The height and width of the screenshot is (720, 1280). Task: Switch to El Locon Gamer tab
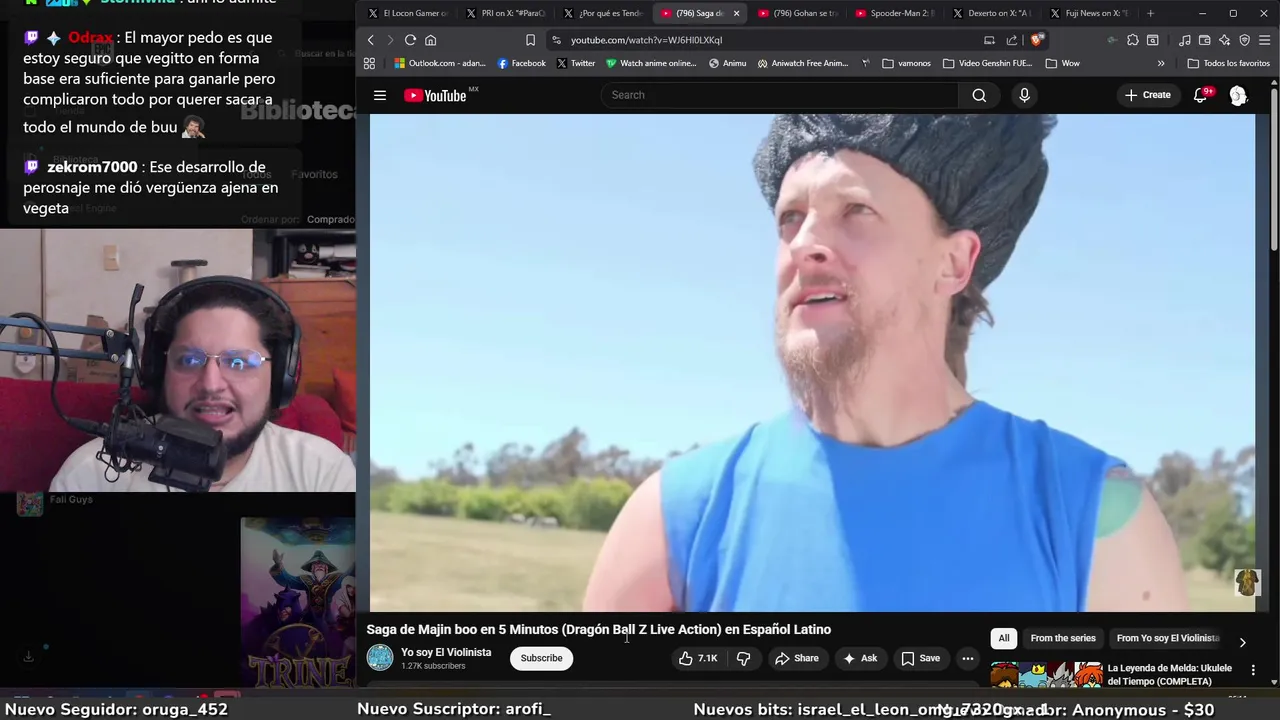click(408, 13)
